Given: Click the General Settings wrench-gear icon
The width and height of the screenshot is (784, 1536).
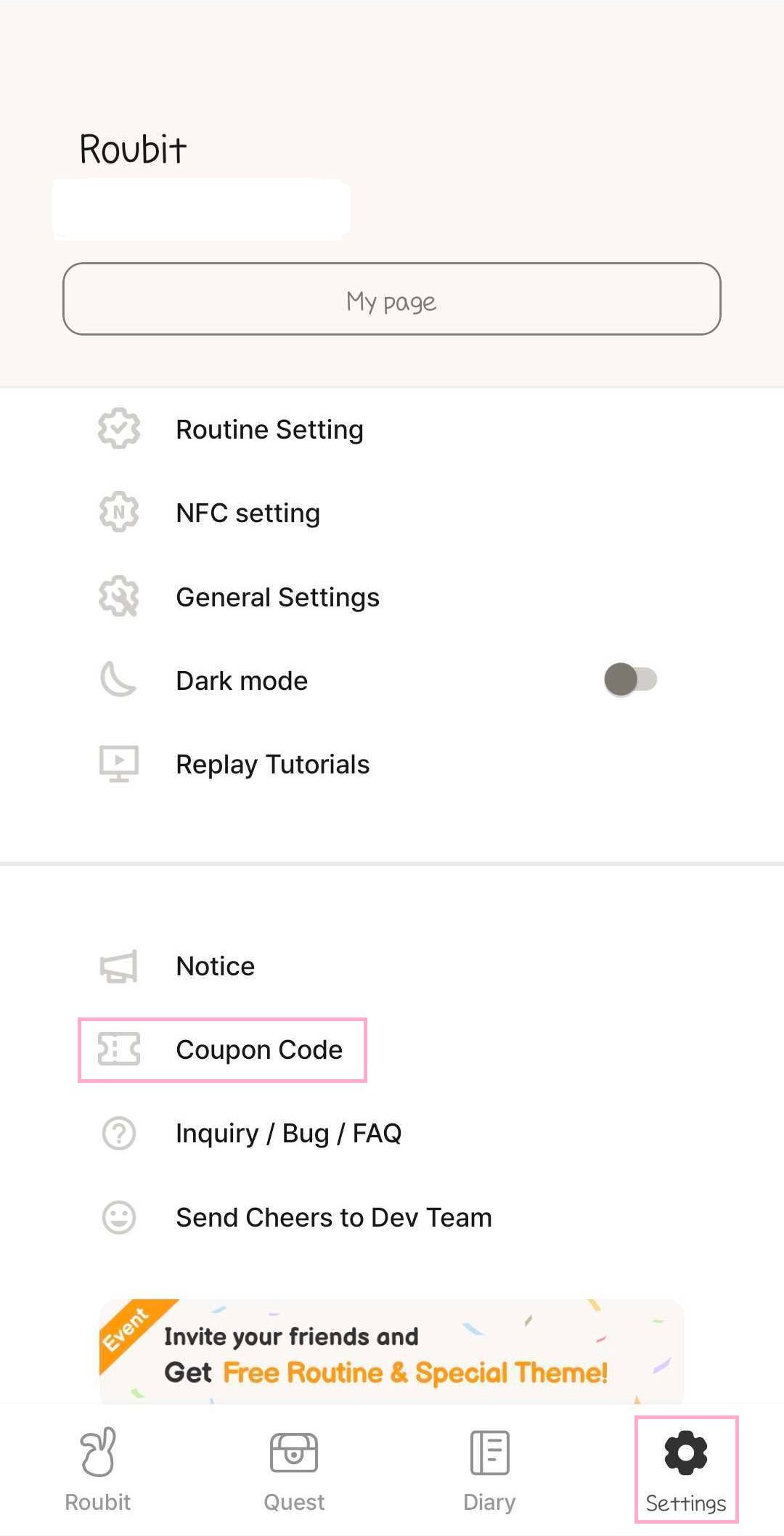Looking at the screenshot, I should pos(119,596).
